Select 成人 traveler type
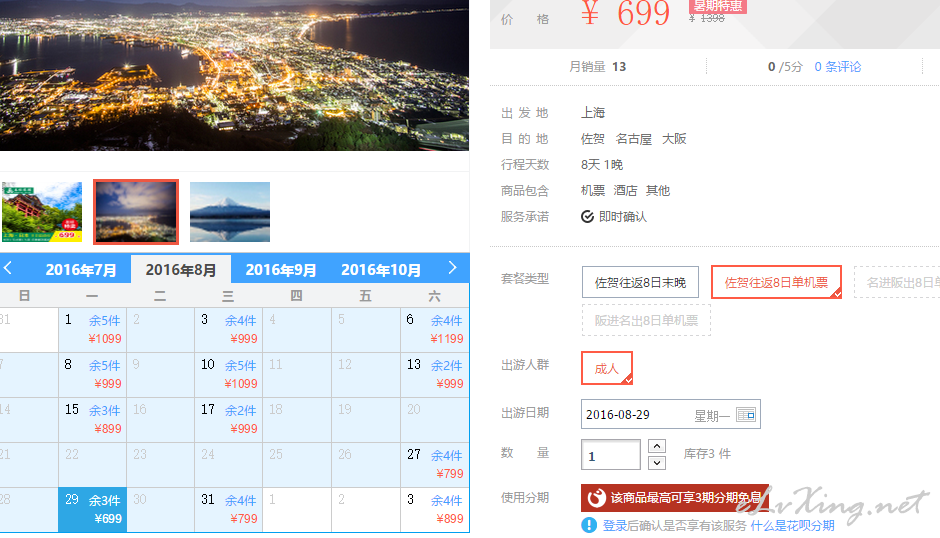 (607, 368)
